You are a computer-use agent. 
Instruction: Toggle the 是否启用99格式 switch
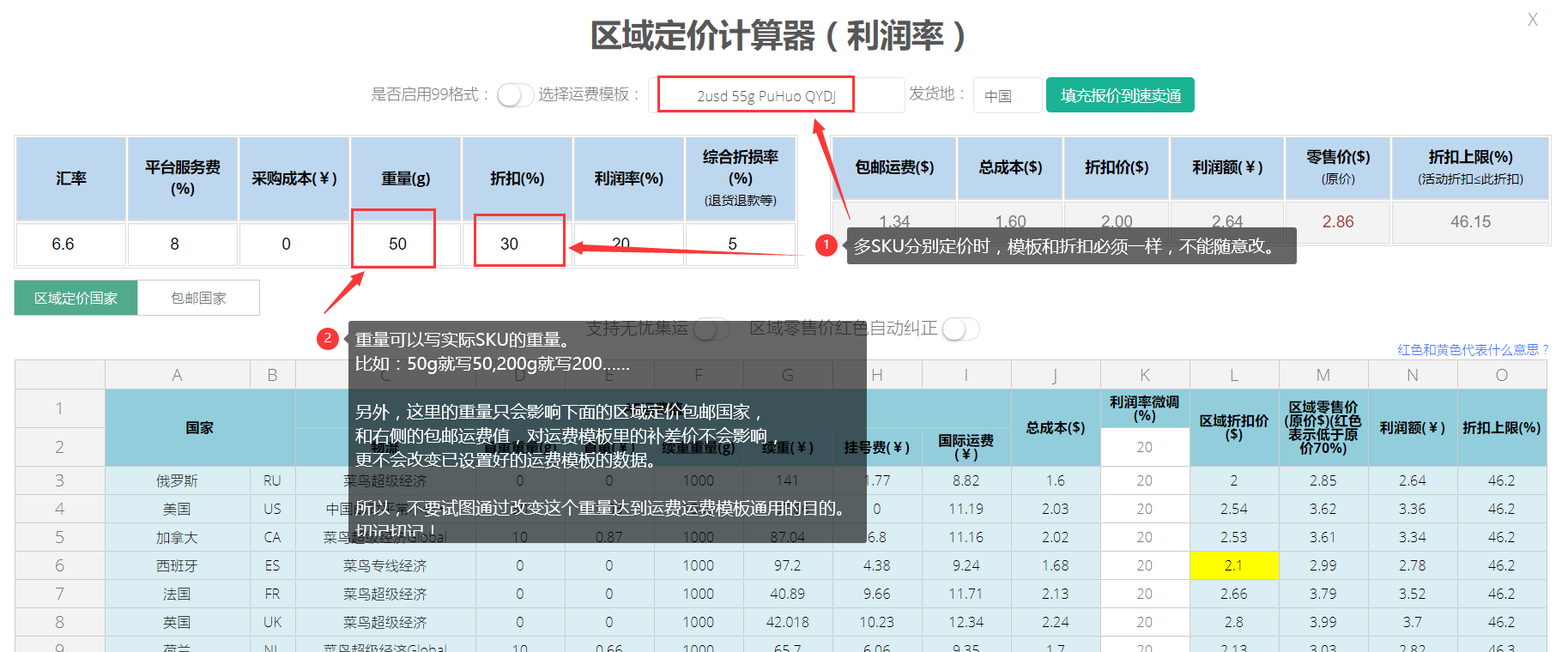[515, 95]
